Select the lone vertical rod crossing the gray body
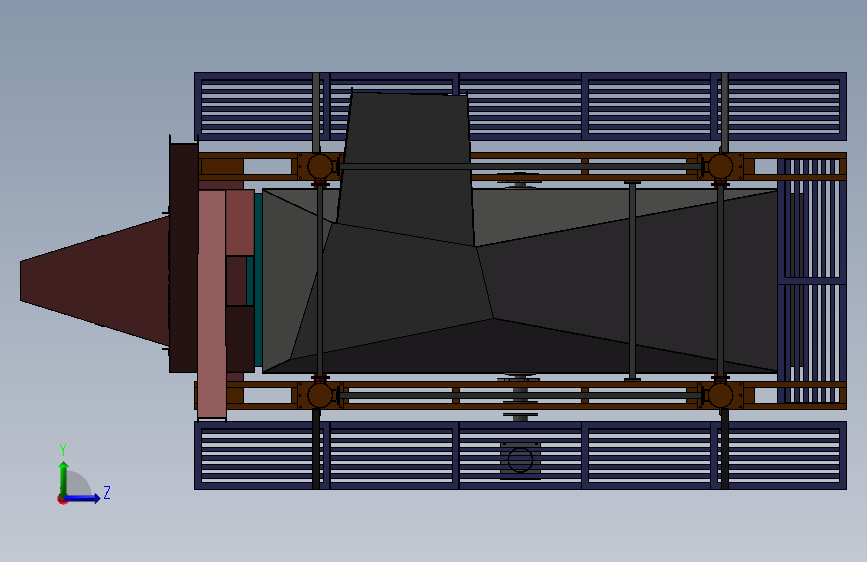 point(632,281)
